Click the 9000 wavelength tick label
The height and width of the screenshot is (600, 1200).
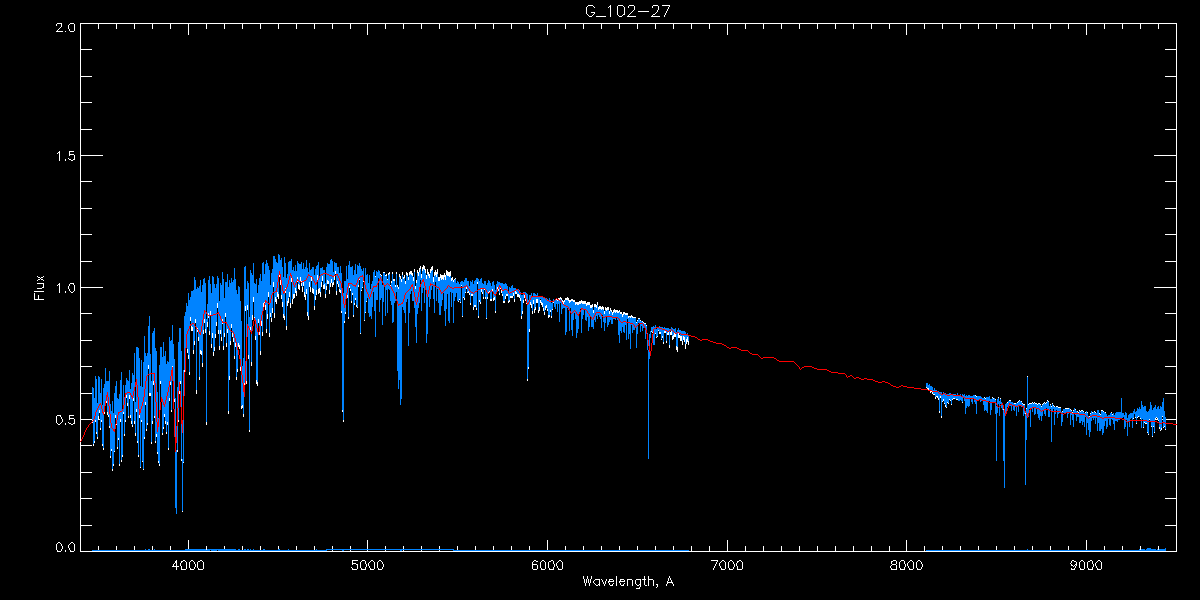pyautogui.click(x=1086, y=565)
